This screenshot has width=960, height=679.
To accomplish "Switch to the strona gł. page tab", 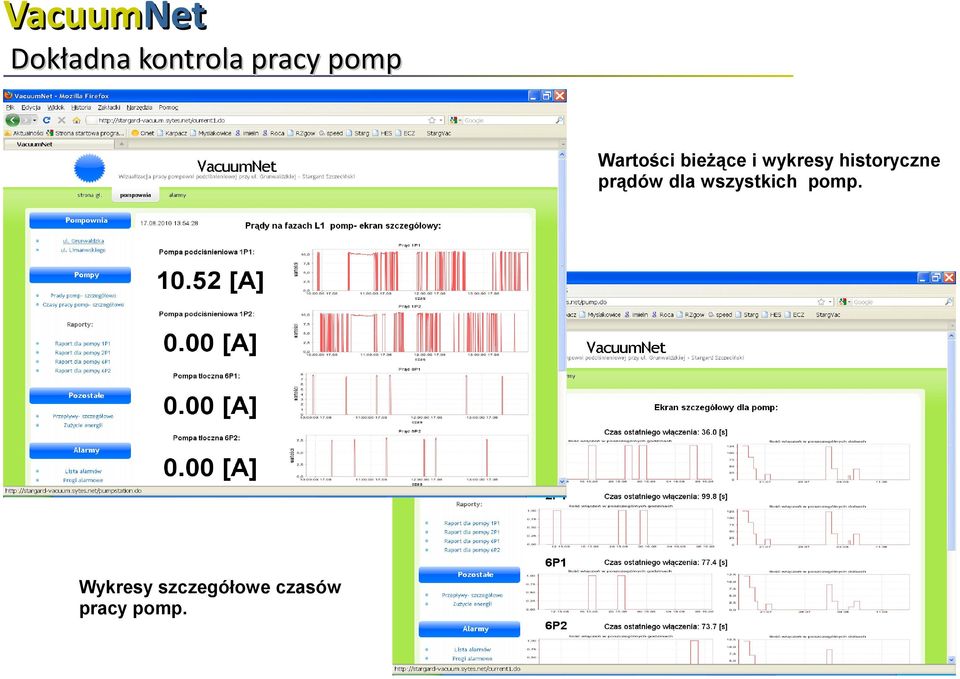I will [x=89, y=195].
